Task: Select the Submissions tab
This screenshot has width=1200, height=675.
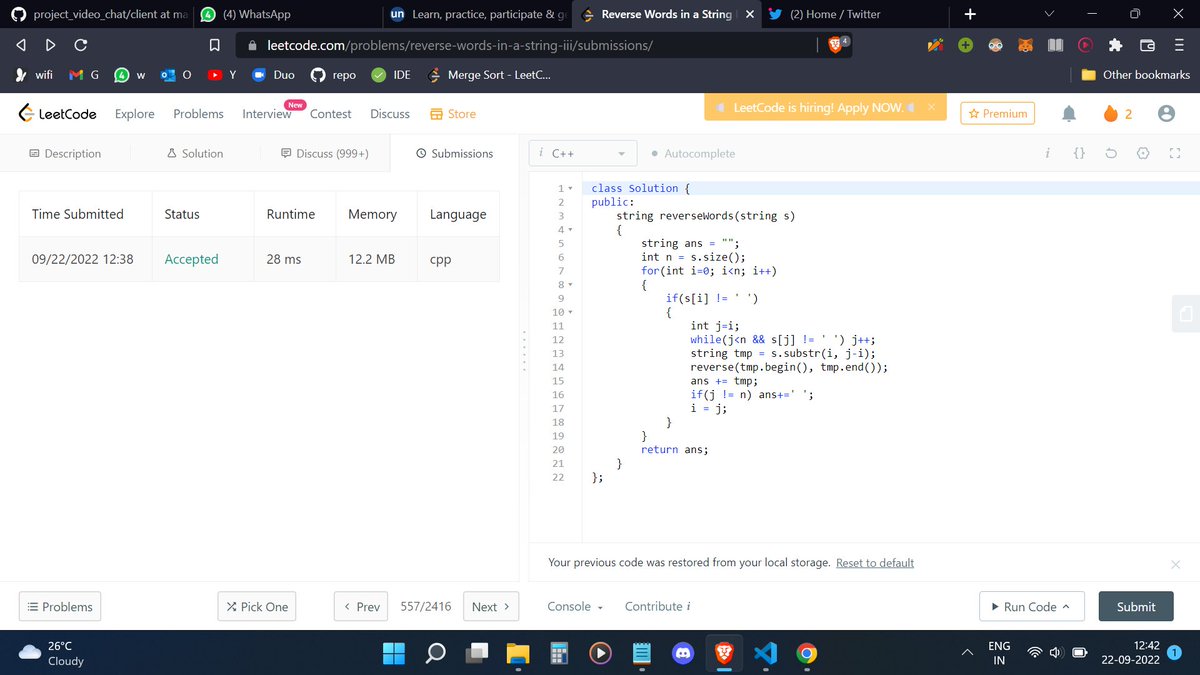Action: (454, 154)
